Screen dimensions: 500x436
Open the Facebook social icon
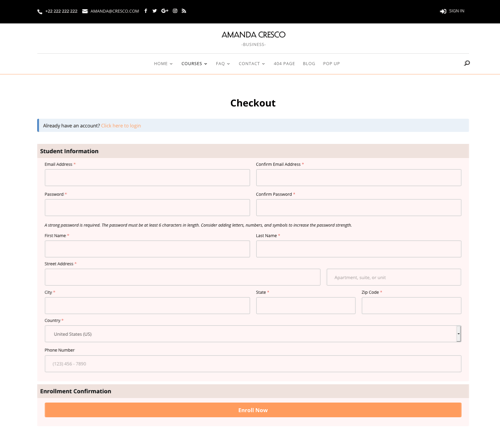pyautogui.click(x=146, y=11)
